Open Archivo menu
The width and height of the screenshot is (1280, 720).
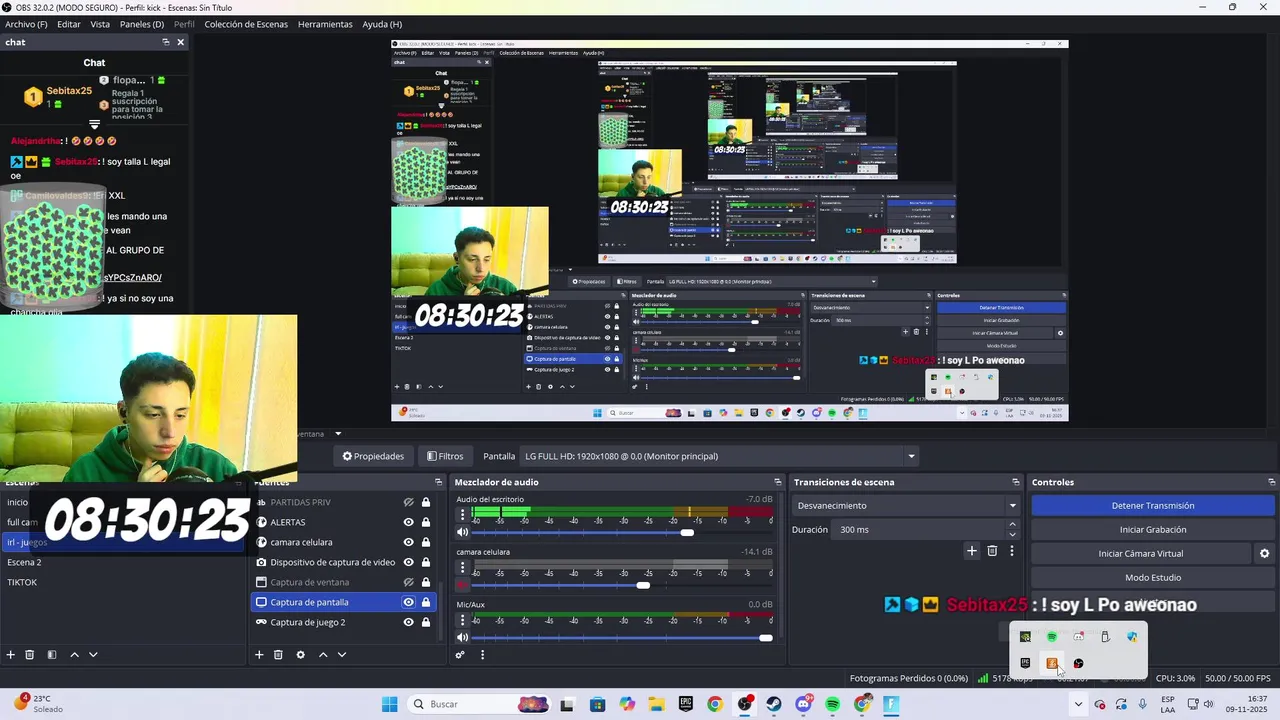point(26,24)
